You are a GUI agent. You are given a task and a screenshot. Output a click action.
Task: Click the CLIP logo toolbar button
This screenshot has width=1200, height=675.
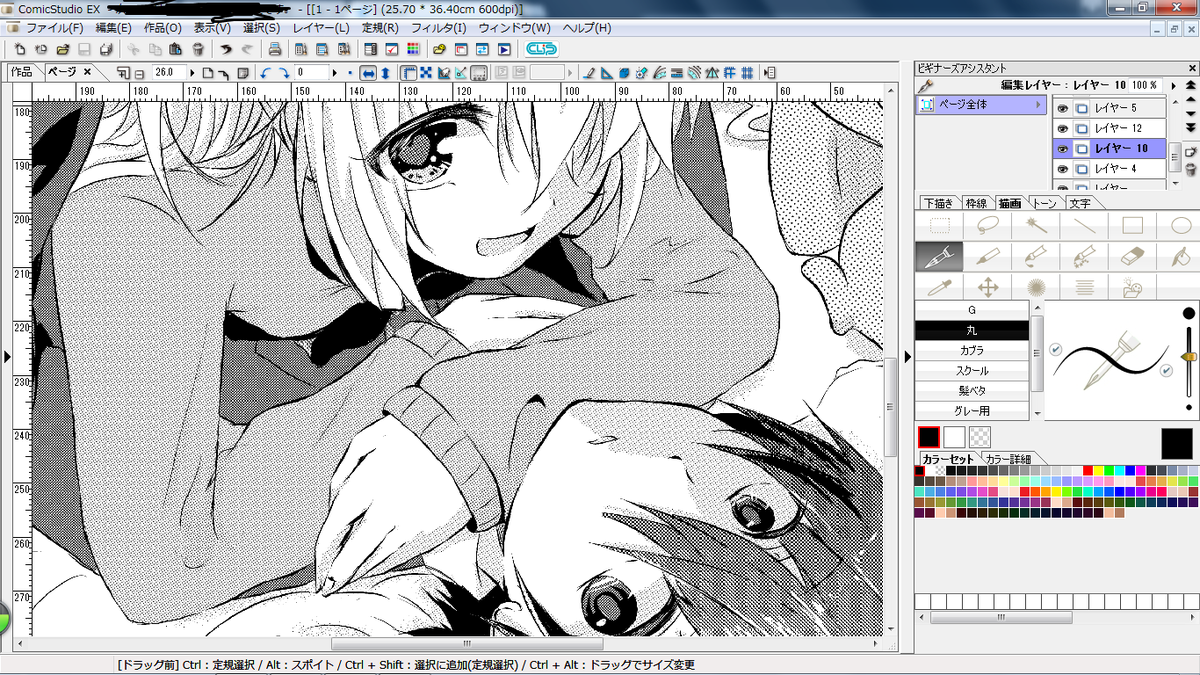click(541, 49)
